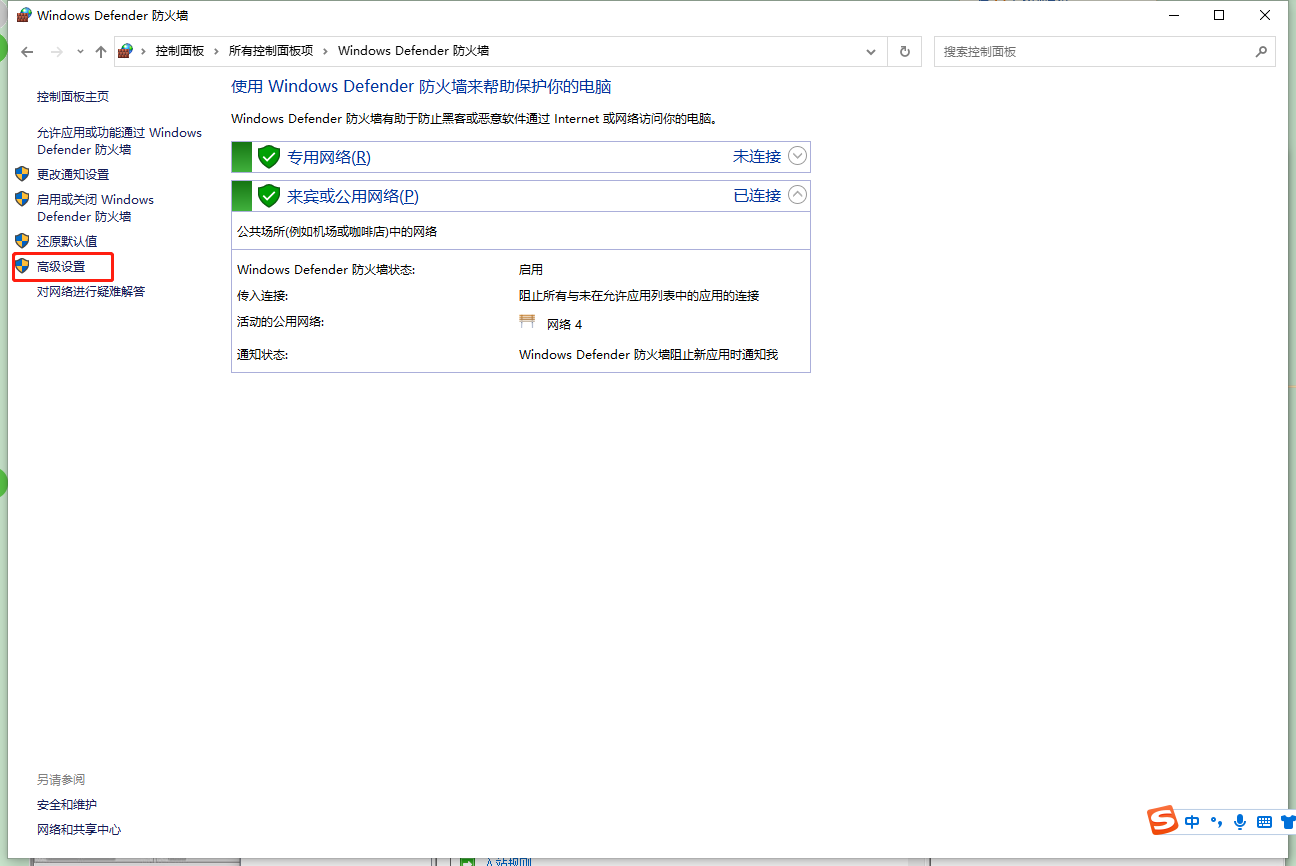Click the back navigation arrow

(x=26, y=51)
